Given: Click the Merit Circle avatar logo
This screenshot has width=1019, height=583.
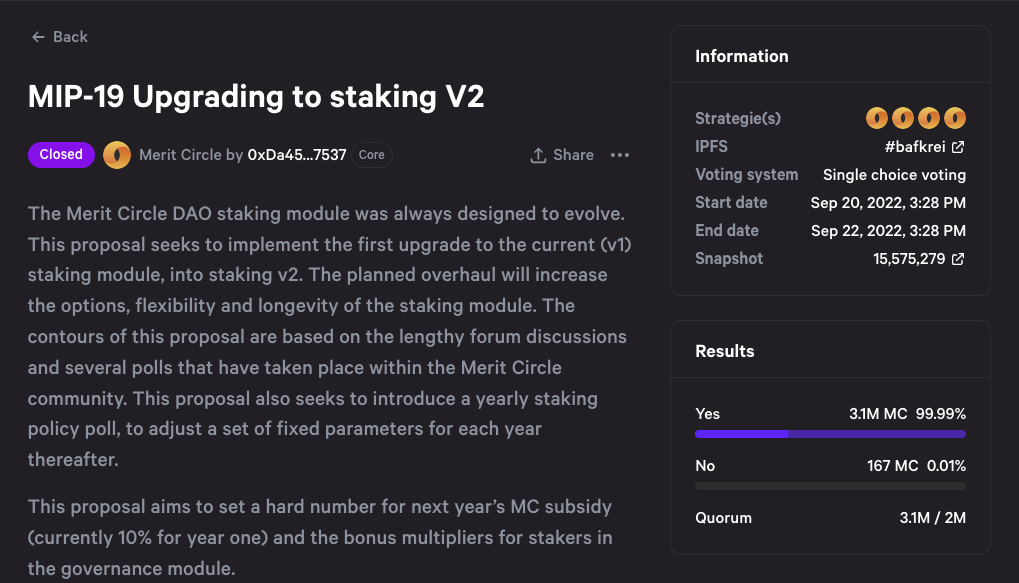Looking at the screenshot, I should (x=117, y=155).
